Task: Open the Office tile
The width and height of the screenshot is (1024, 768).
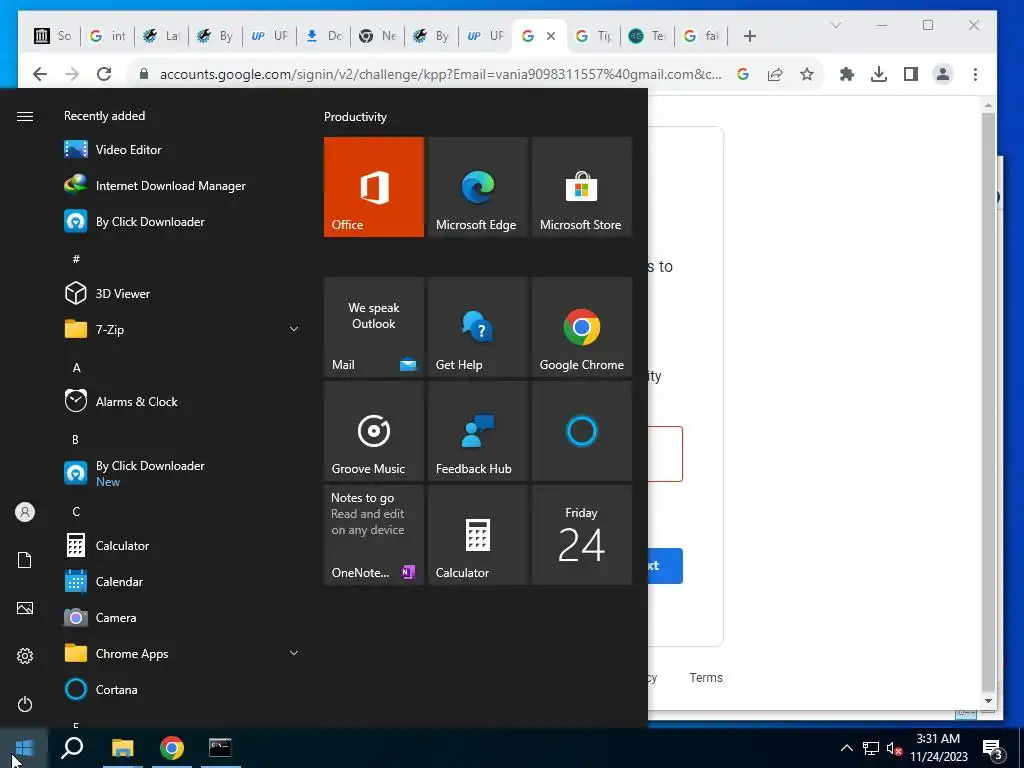Action: click(374, 187)
